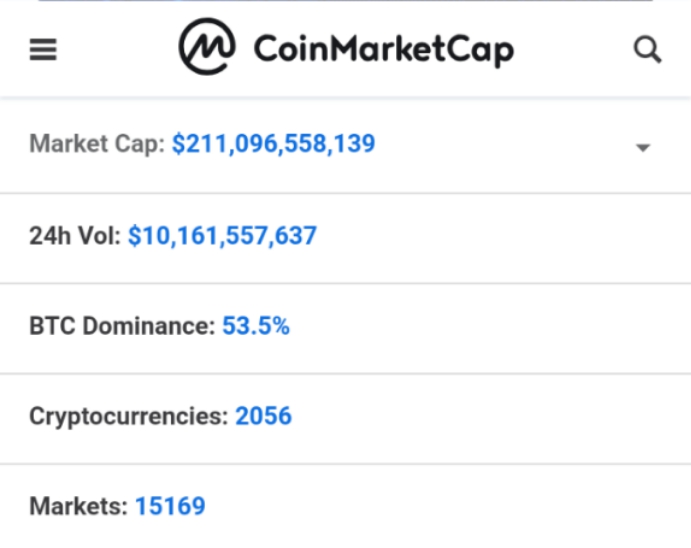Open the 2056 cryptocurrencies count
The height and width of the screenshot is (548, 691).
click(264, 416)
